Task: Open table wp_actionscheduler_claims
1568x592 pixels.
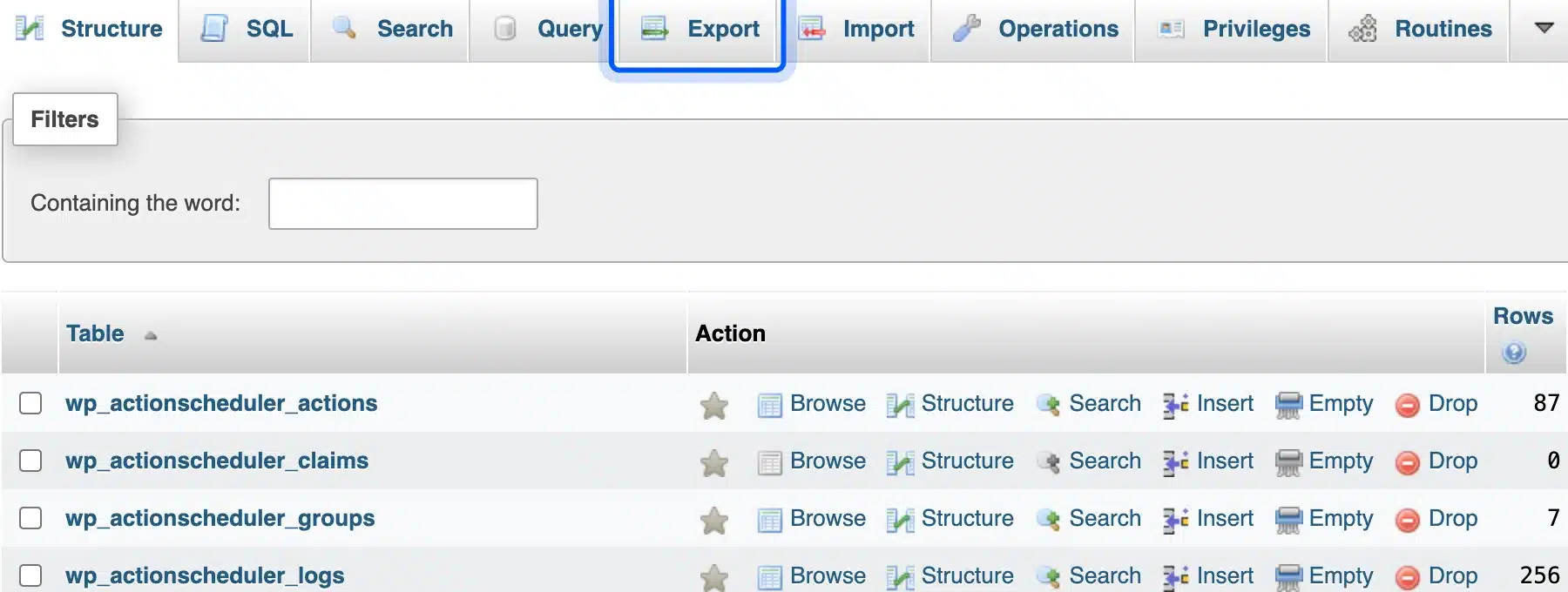Action: [217, 461]
